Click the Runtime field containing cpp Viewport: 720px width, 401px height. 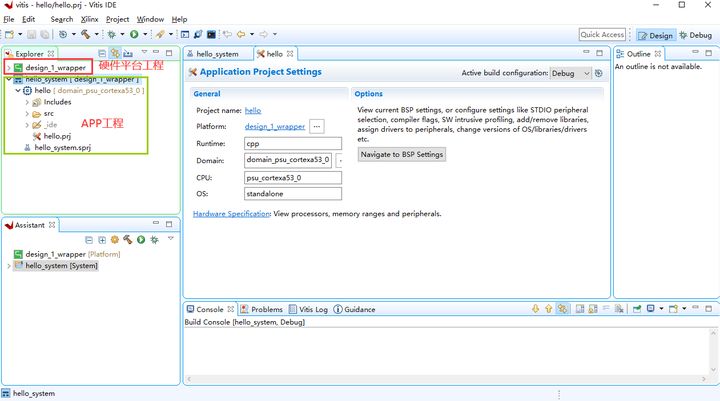pyautogui.click(x=293, y=143)
